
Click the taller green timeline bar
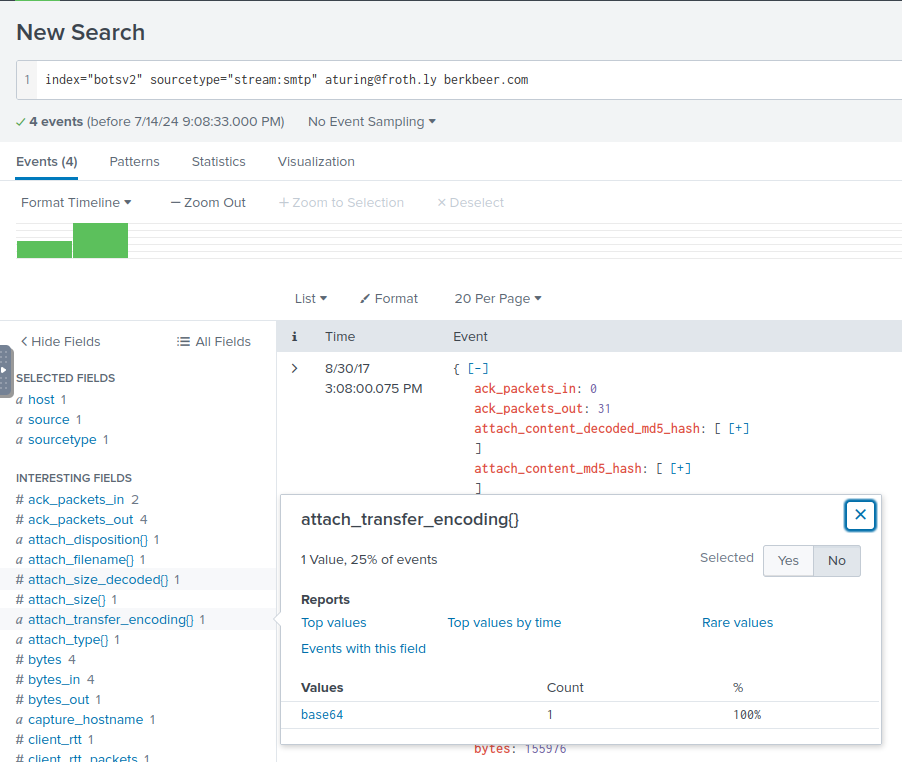click(x=100, y=241)
